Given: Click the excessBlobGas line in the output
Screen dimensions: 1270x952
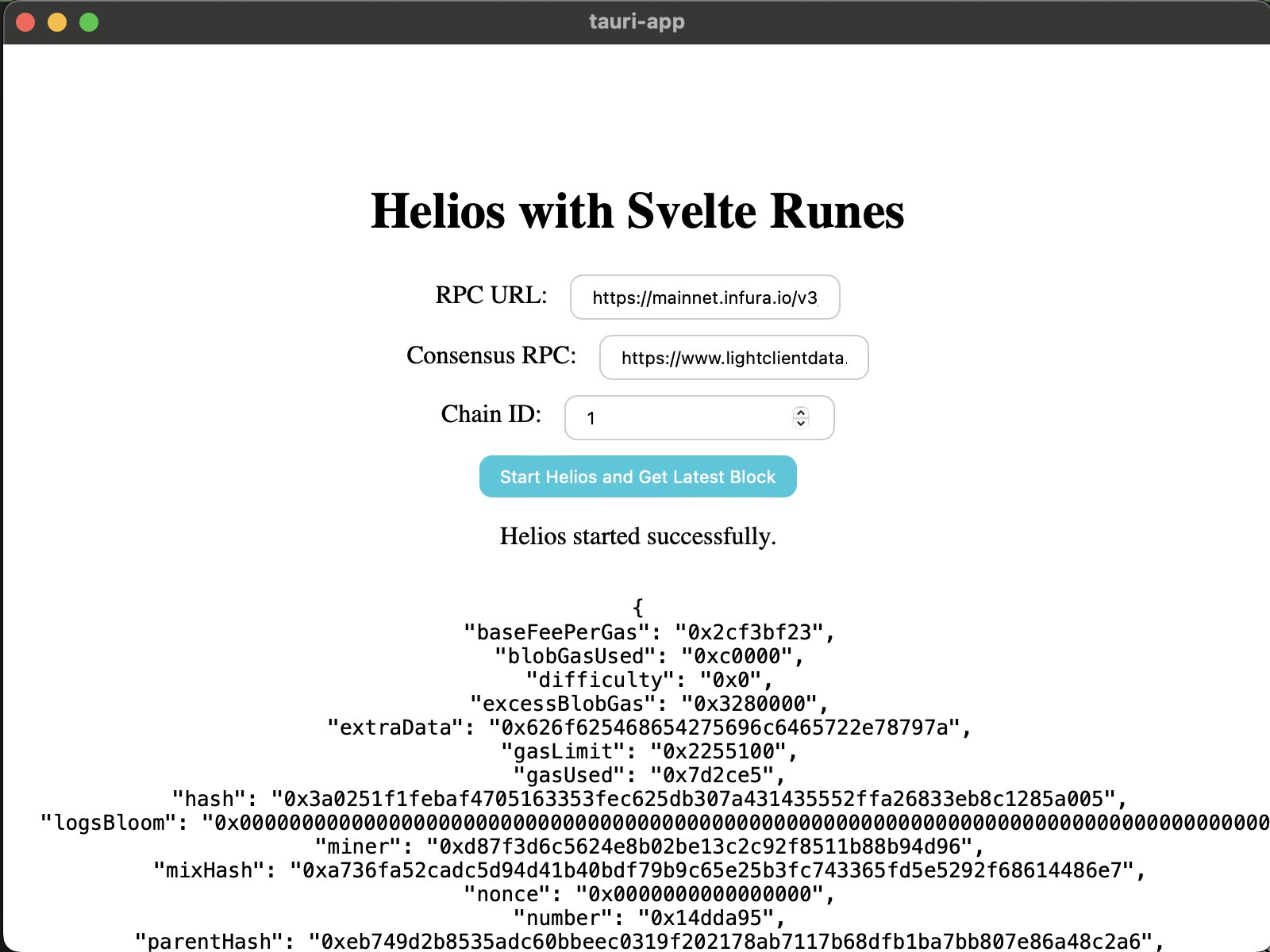Looking at the screenshot, I should click(649, 704).
